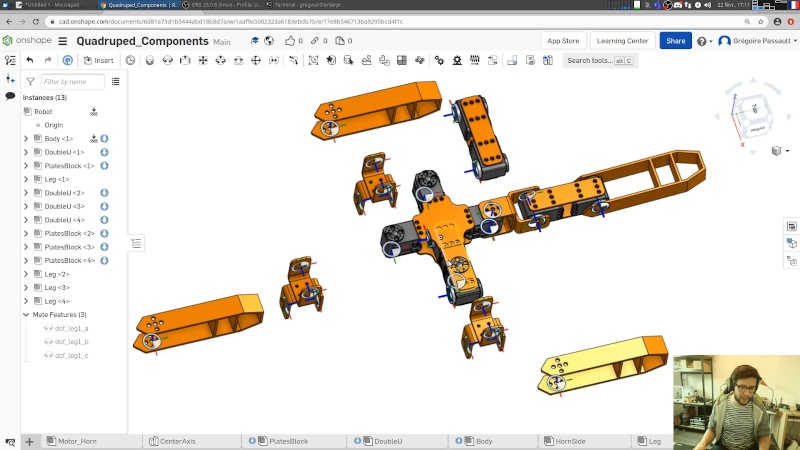This screenshot has width=800, height=450.
Task: Expand the Leg <1> tree node
Action: [26, 179]
